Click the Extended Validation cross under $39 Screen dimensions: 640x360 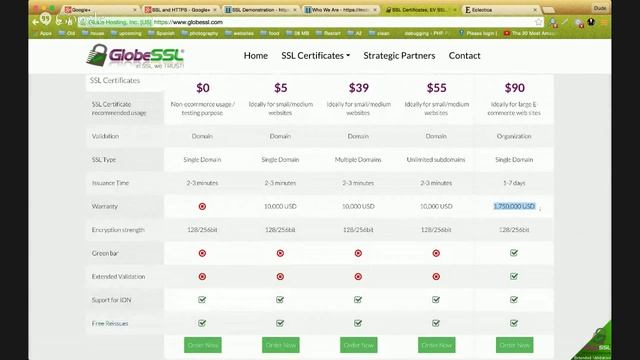tap(358, 277)
